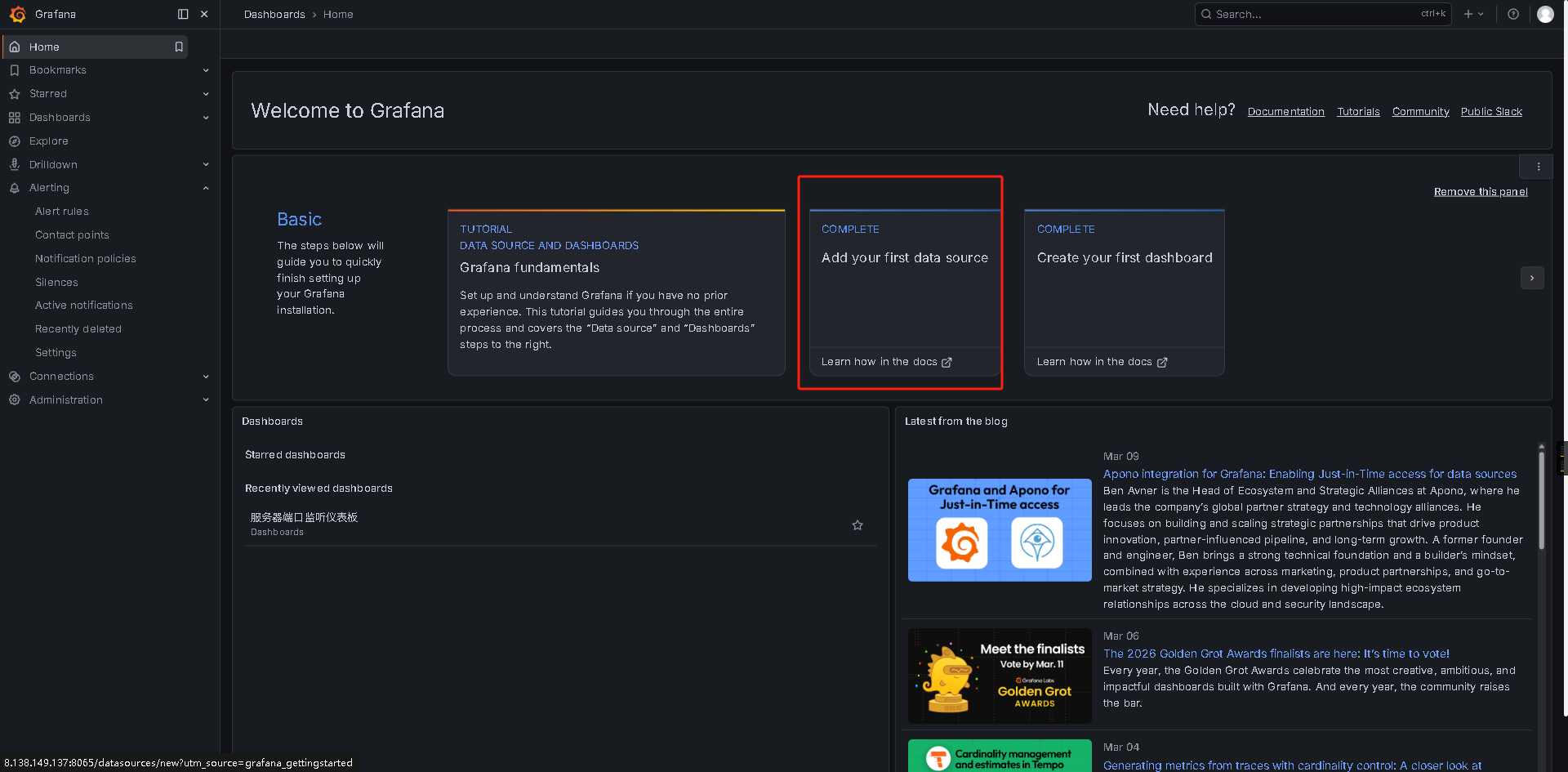
Task: Open Active notifications
Action: [x=84, y=306]
